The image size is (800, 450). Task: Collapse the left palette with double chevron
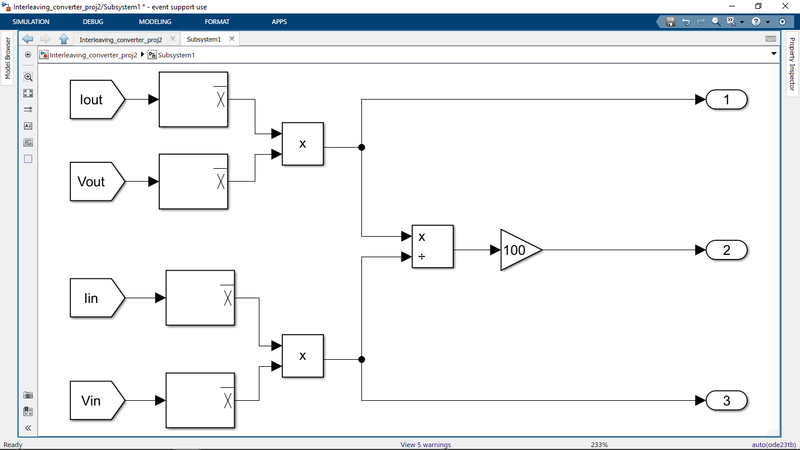coord(28,427)
